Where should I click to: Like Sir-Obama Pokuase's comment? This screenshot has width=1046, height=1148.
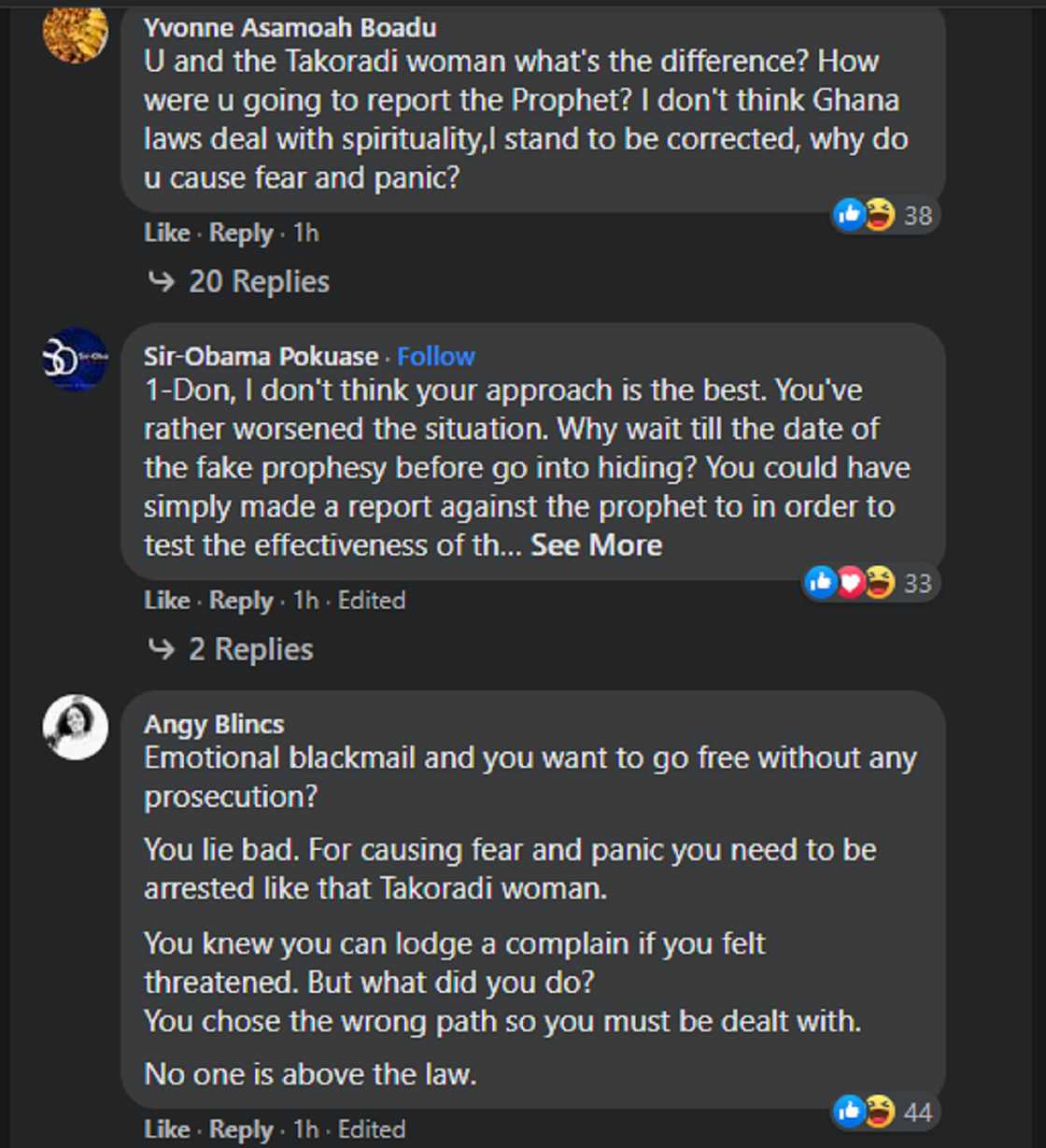point(166,600)
